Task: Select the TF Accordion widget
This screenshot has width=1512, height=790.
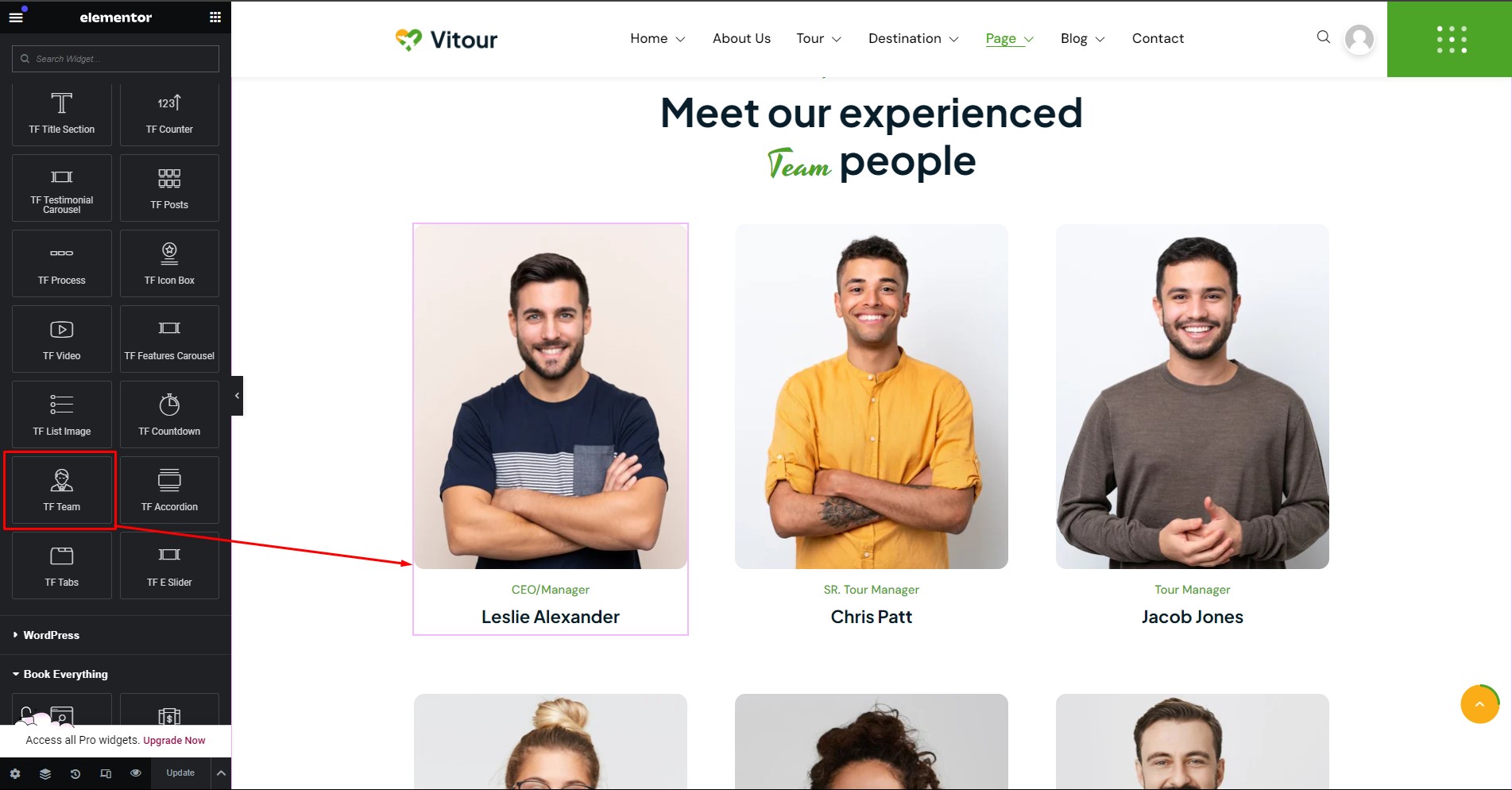Action: 169,490
